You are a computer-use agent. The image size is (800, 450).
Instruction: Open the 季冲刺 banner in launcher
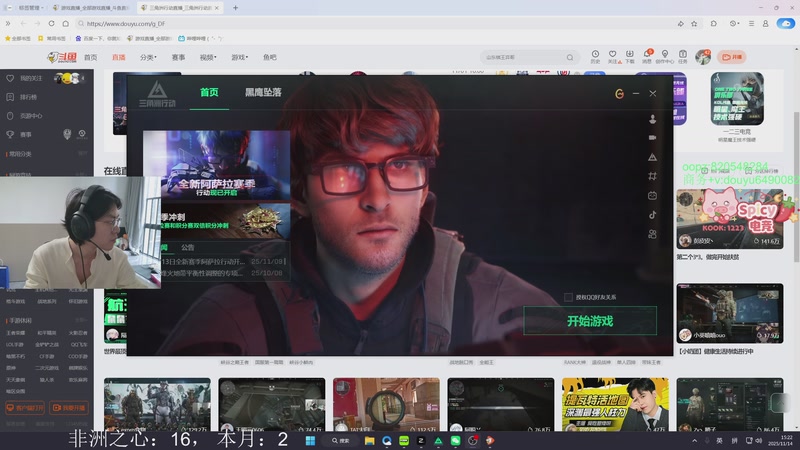pos(226,220)
